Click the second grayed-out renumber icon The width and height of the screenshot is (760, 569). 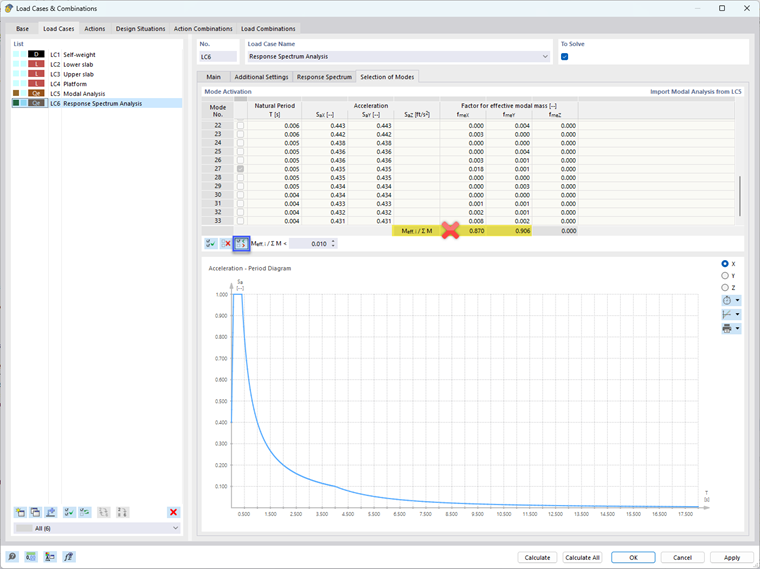122,512
